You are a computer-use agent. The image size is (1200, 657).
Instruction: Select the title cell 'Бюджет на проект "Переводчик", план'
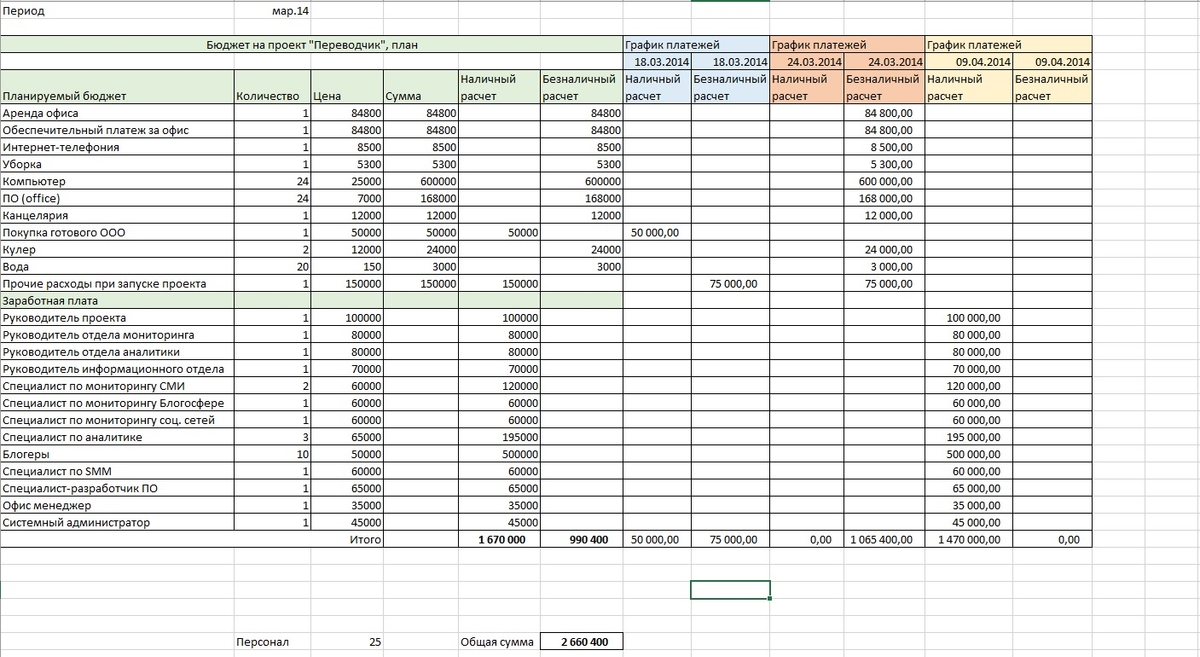(x=311, y=45)
